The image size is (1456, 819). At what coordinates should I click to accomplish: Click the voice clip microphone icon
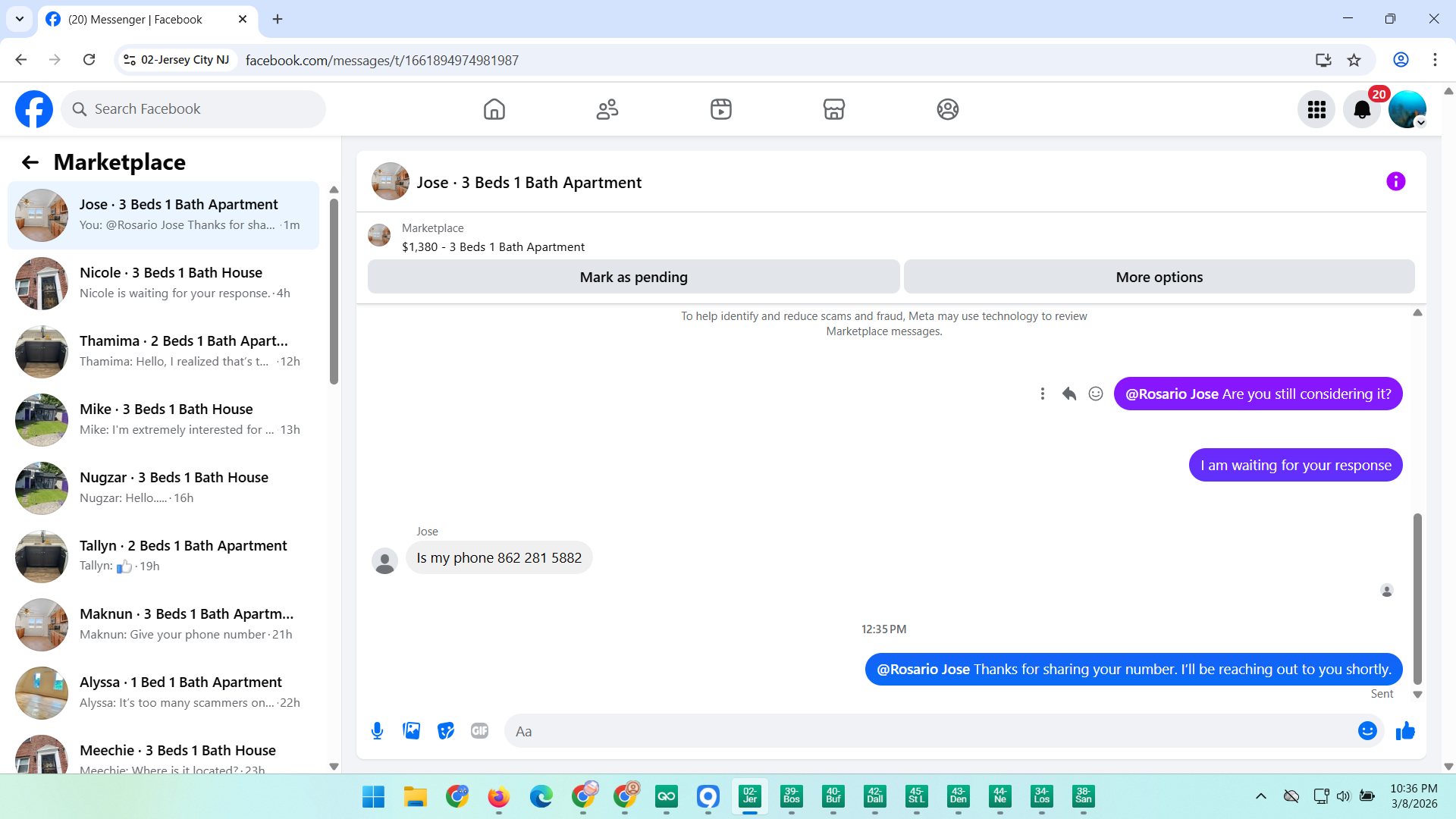(x=377, y=731)
